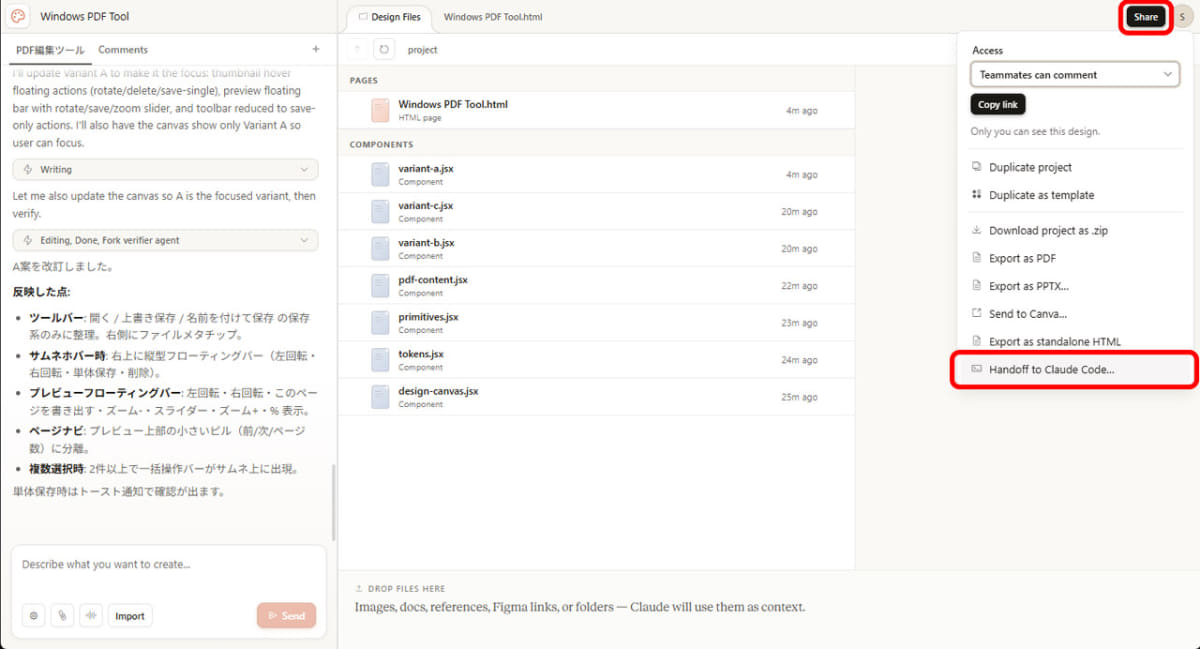Click the plus icon beside Comments tab

tap(316, 49)
